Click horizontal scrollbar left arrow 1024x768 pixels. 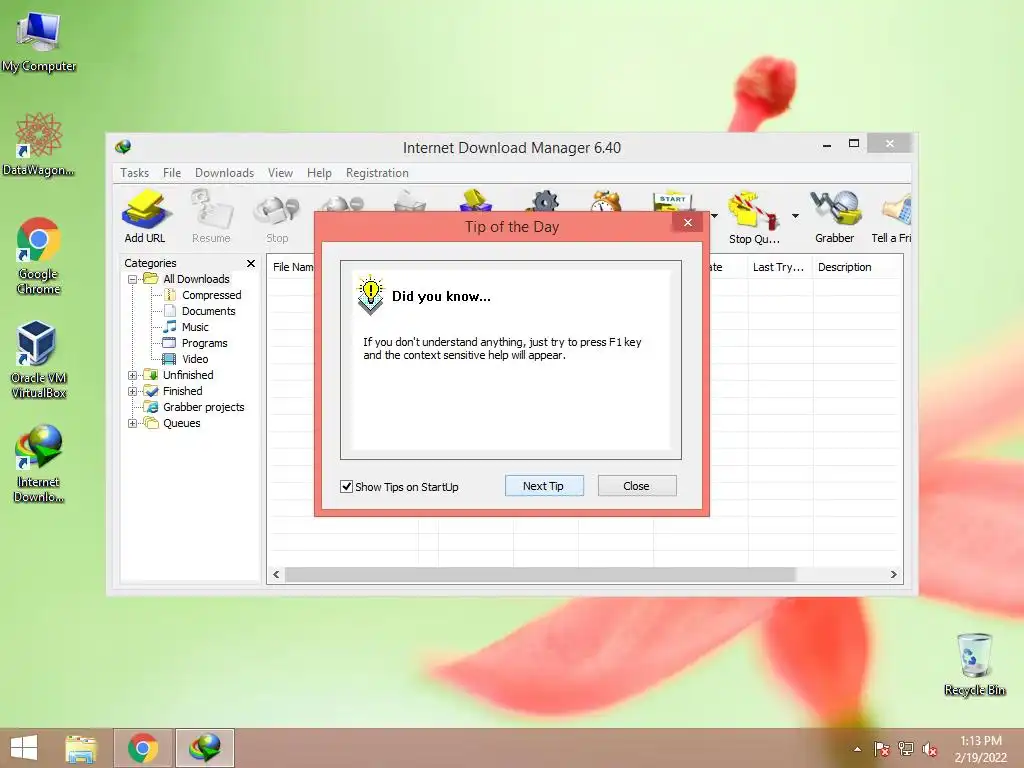point(276,575)
